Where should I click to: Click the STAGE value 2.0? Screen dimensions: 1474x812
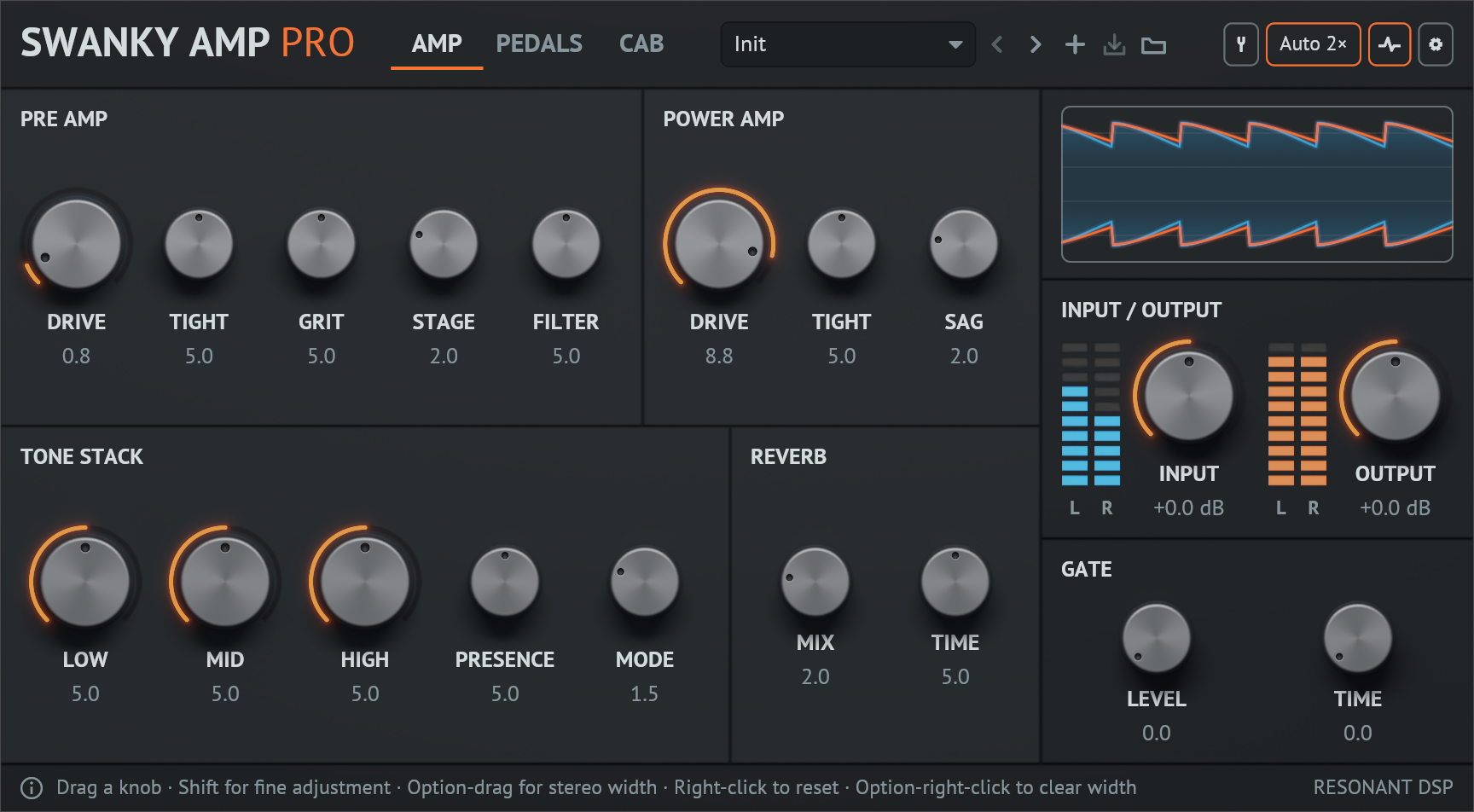[444, 356]
